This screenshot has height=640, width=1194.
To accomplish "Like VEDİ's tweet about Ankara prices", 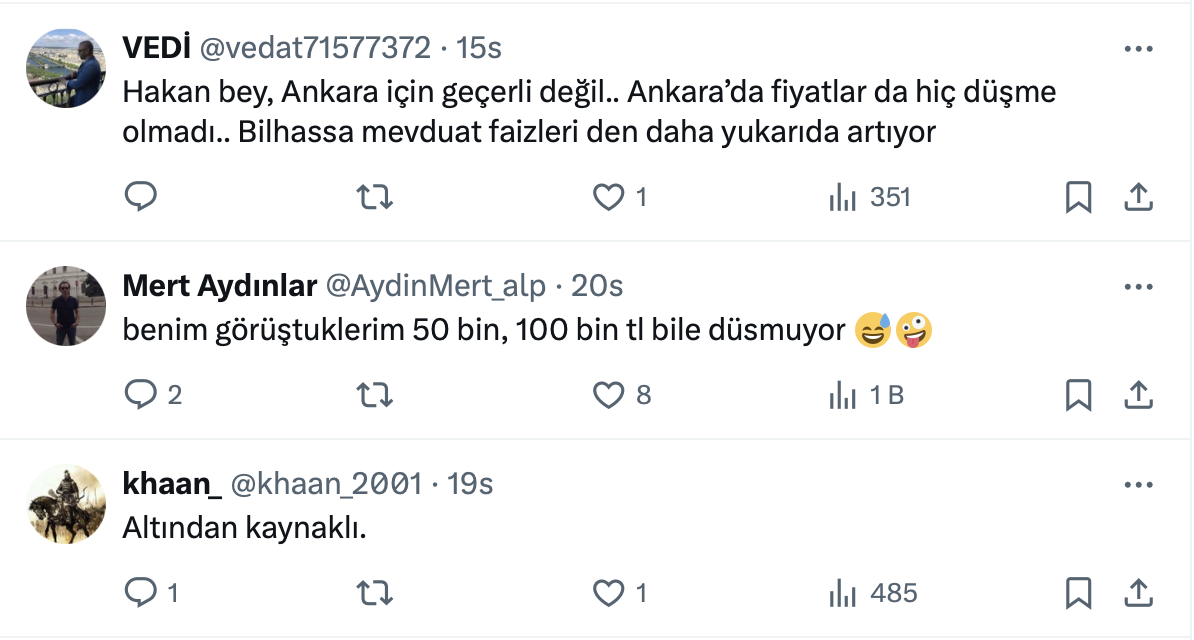I will click(609, 197).
